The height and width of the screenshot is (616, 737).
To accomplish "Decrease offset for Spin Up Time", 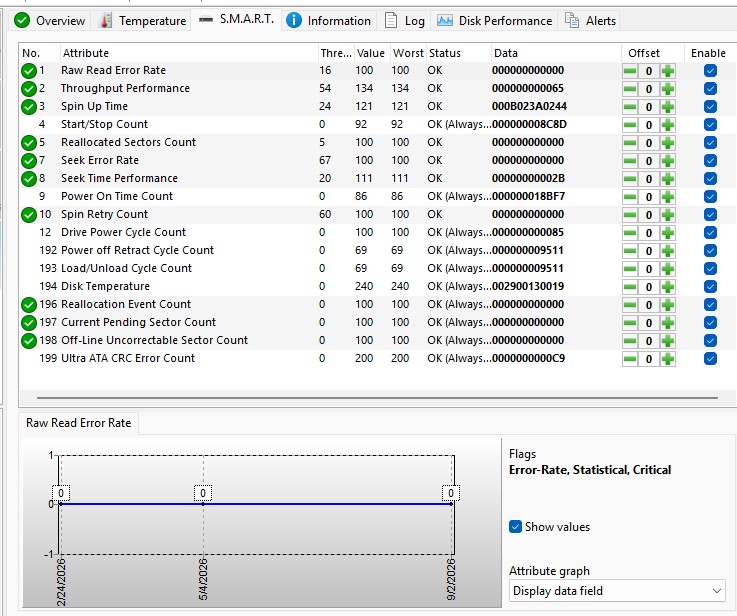I will [x=630, y=107].
